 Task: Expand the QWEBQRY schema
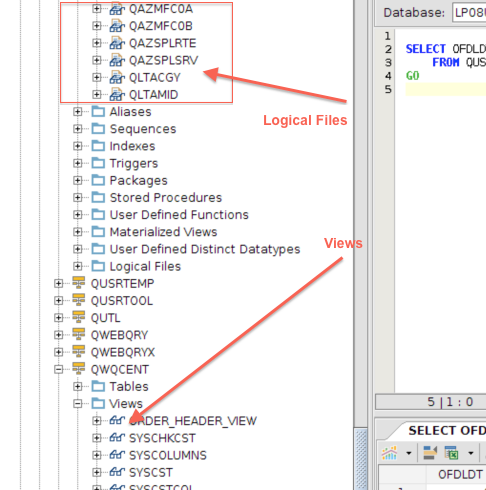(58, 335)
